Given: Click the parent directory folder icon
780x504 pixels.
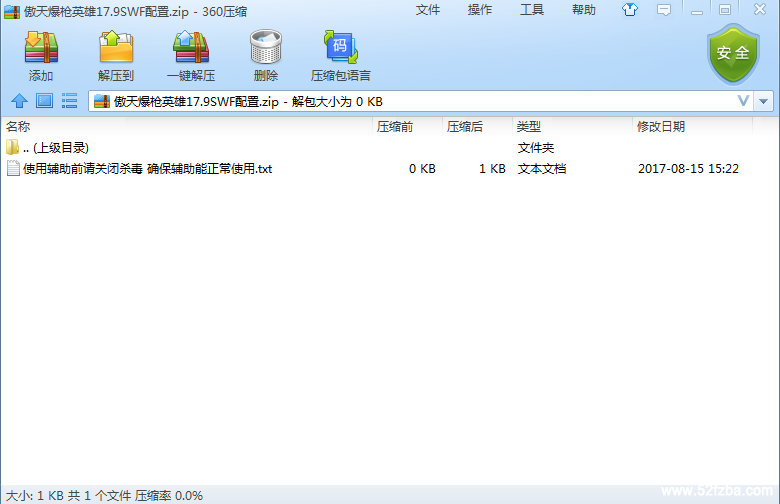Looking at the screenshot, I should click(12, 147).
